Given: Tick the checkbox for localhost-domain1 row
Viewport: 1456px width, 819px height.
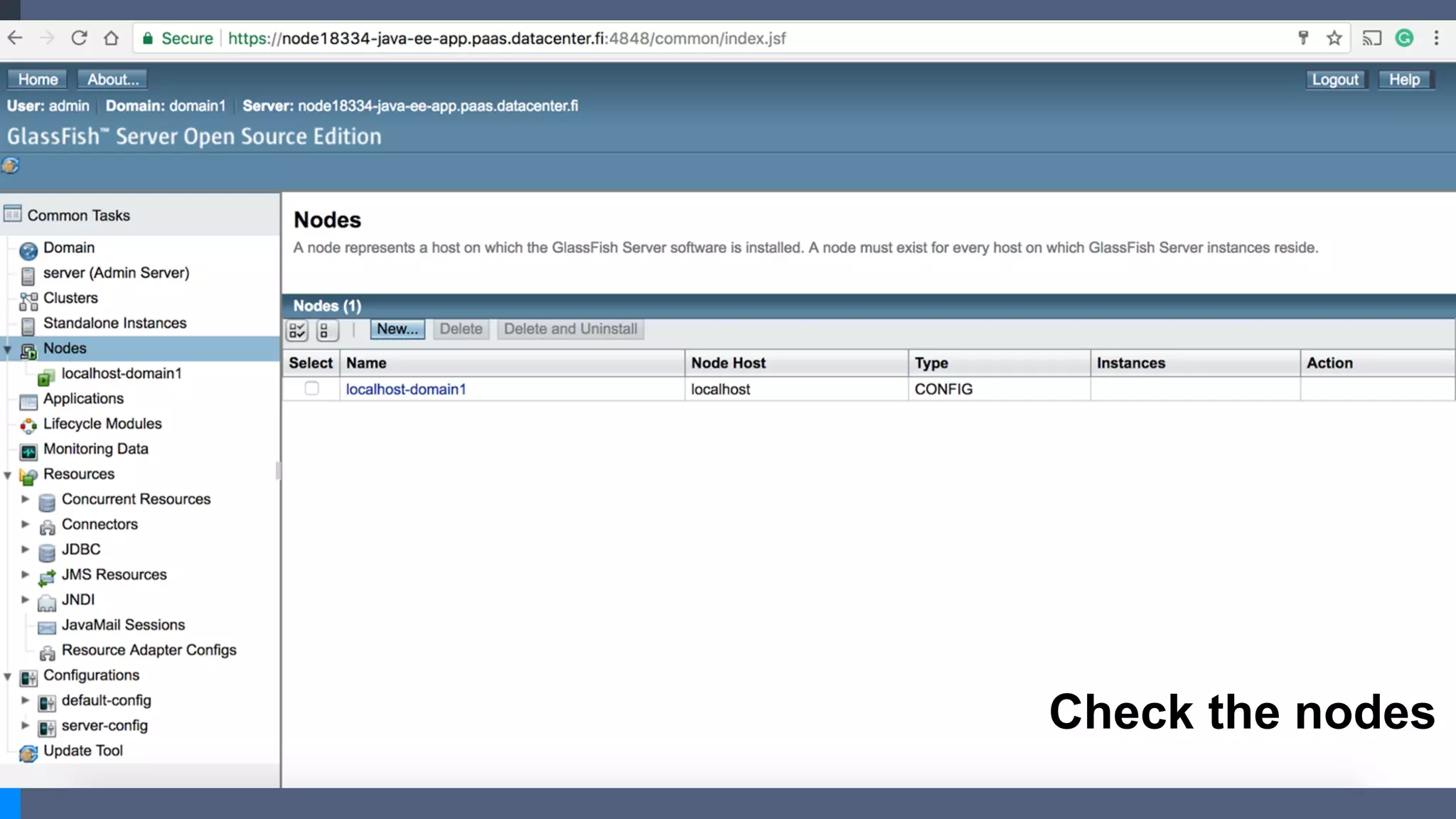Looking at the screenshot, I should [311, 388].
